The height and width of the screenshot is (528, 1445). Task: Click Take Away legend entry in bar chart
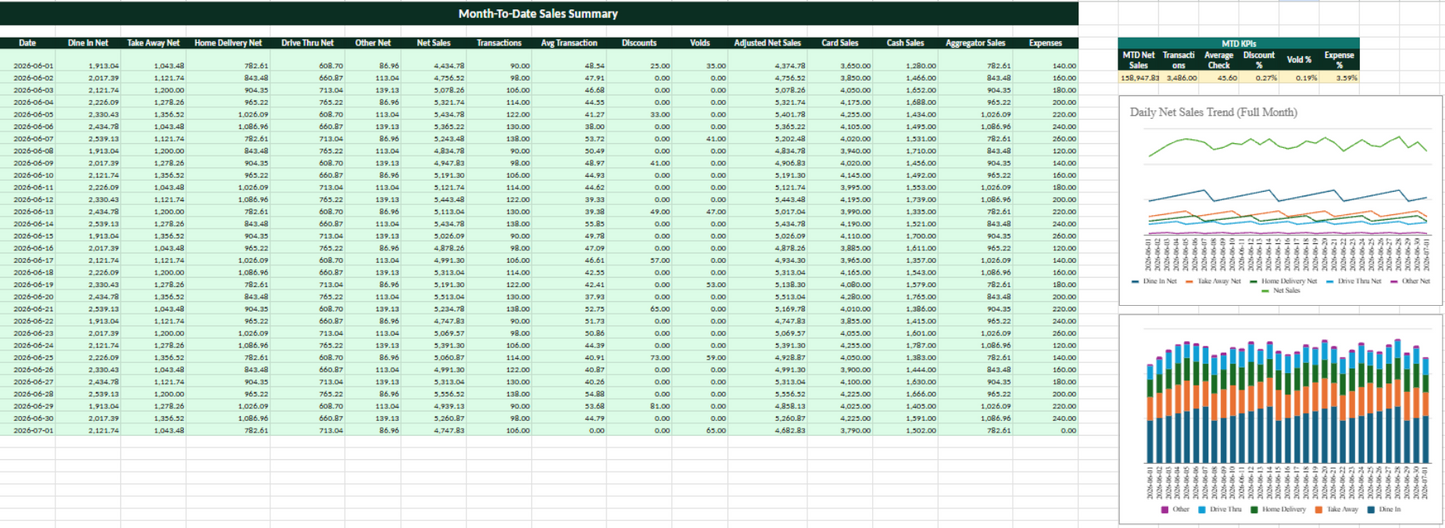point(1338,510)
